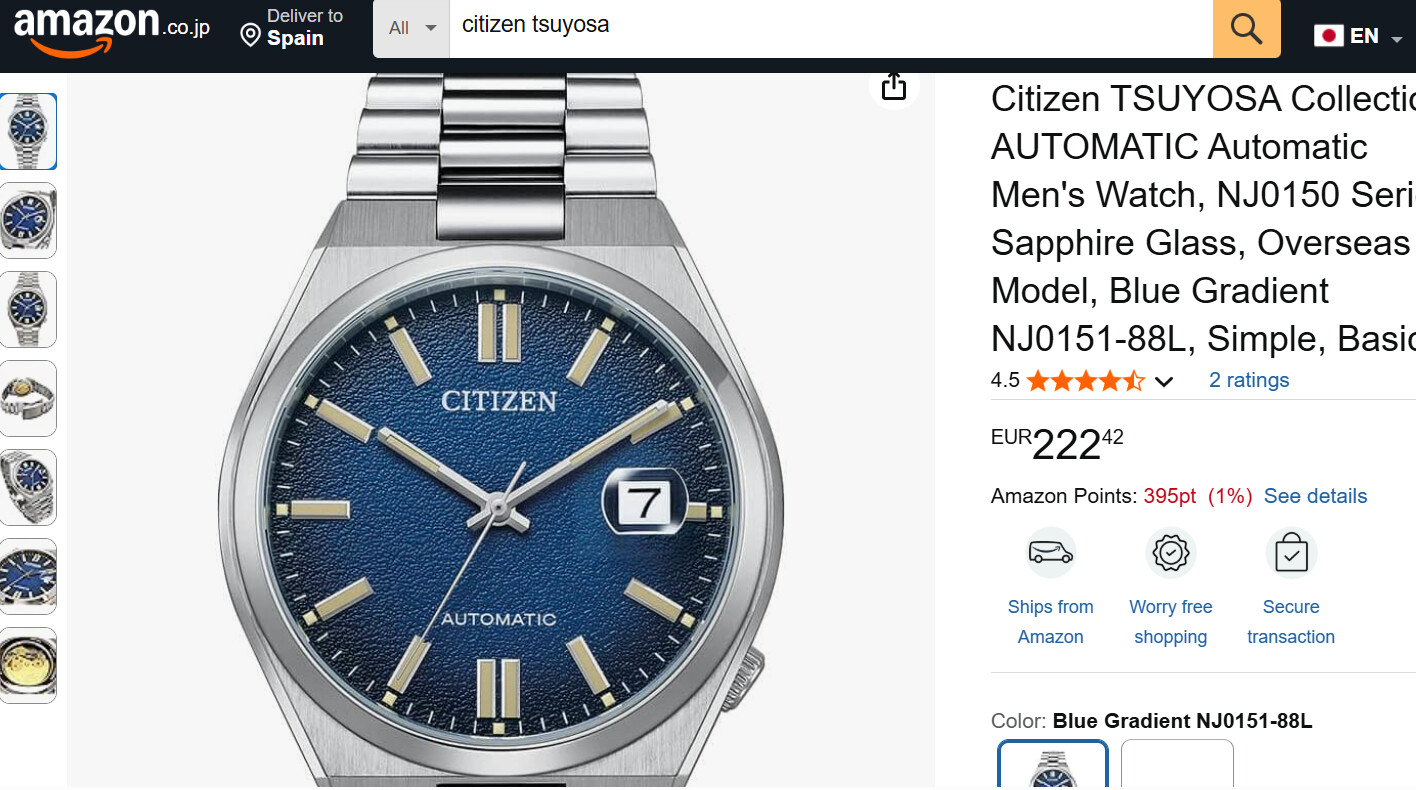Click the Secure transaction bag icon

pyautogui.click(x=1290, y=553)
